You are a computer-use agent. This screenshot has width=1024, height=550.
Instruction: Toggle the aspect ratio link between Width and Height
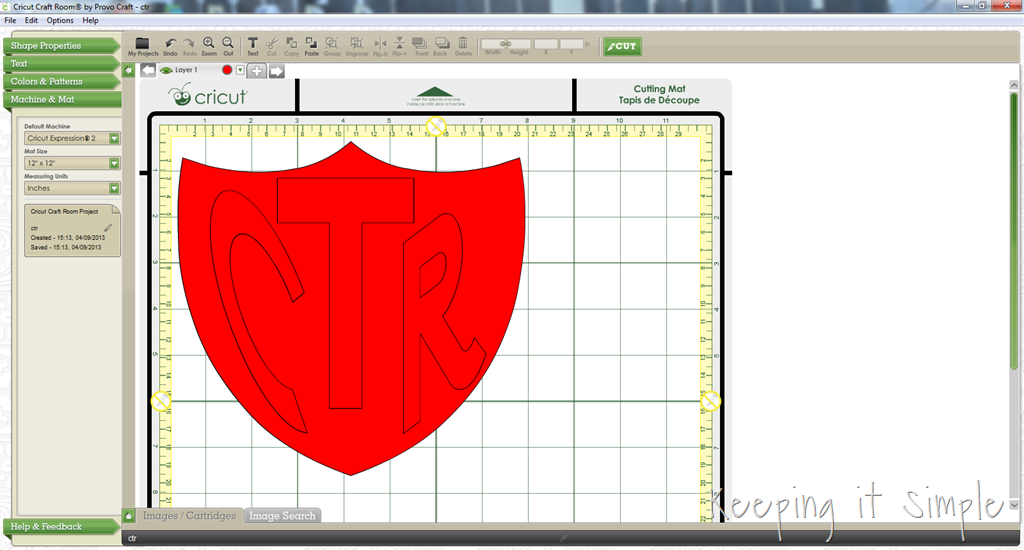(x=505, y=44)
